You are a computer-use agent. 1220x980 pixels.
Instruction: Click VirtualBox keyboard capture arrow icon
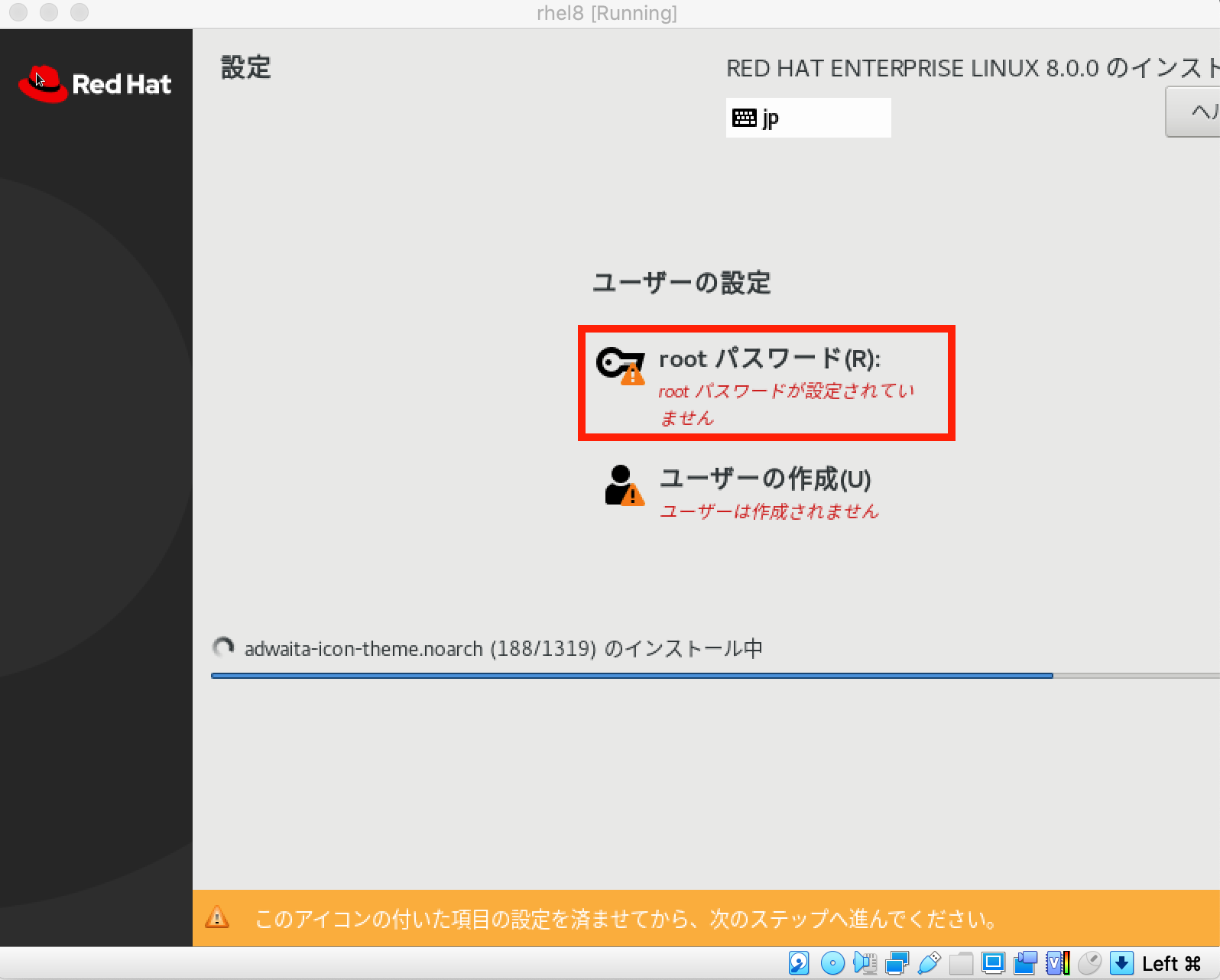pos(1121,963)
